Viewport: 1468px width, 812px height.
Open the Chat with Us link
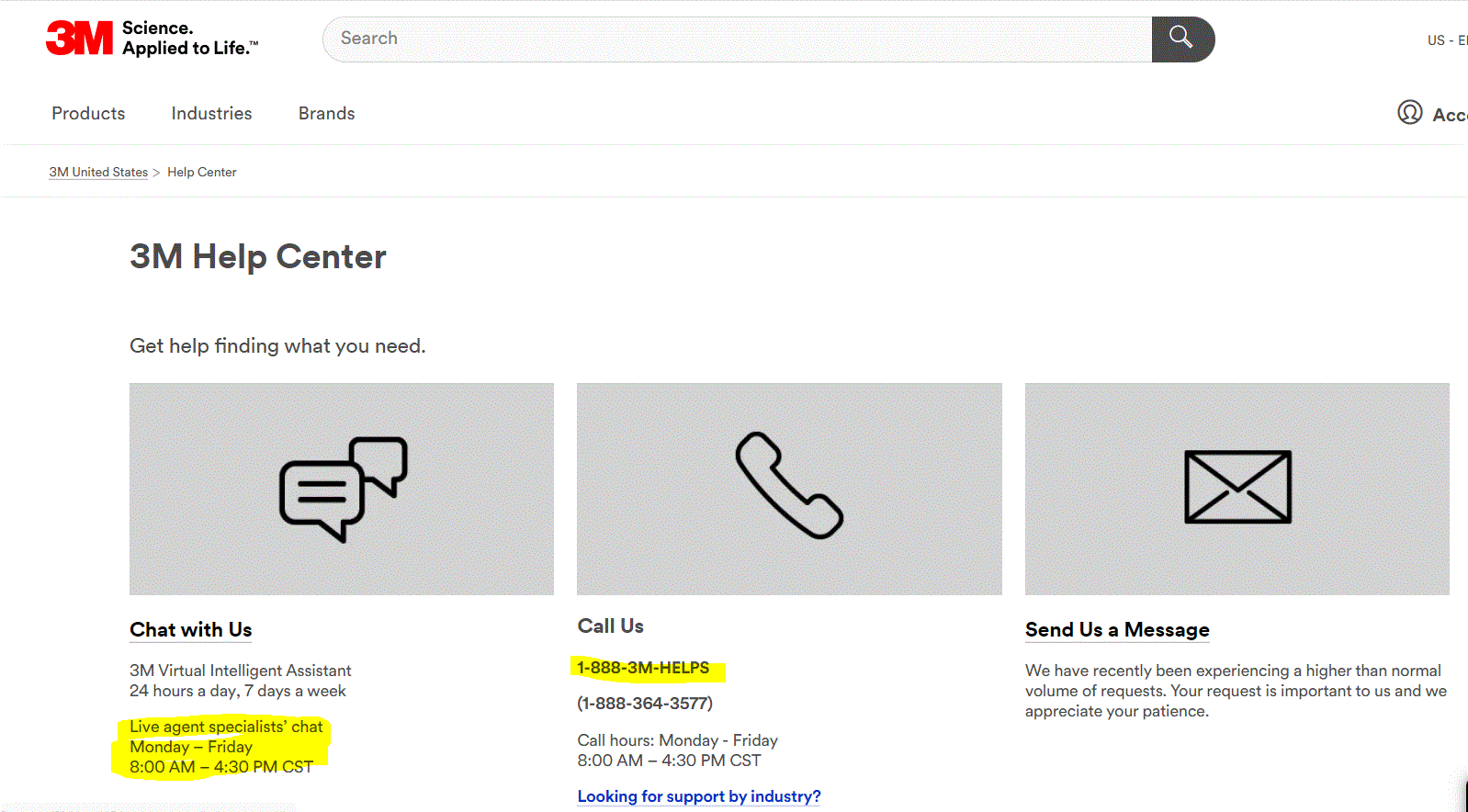point(190,630)
